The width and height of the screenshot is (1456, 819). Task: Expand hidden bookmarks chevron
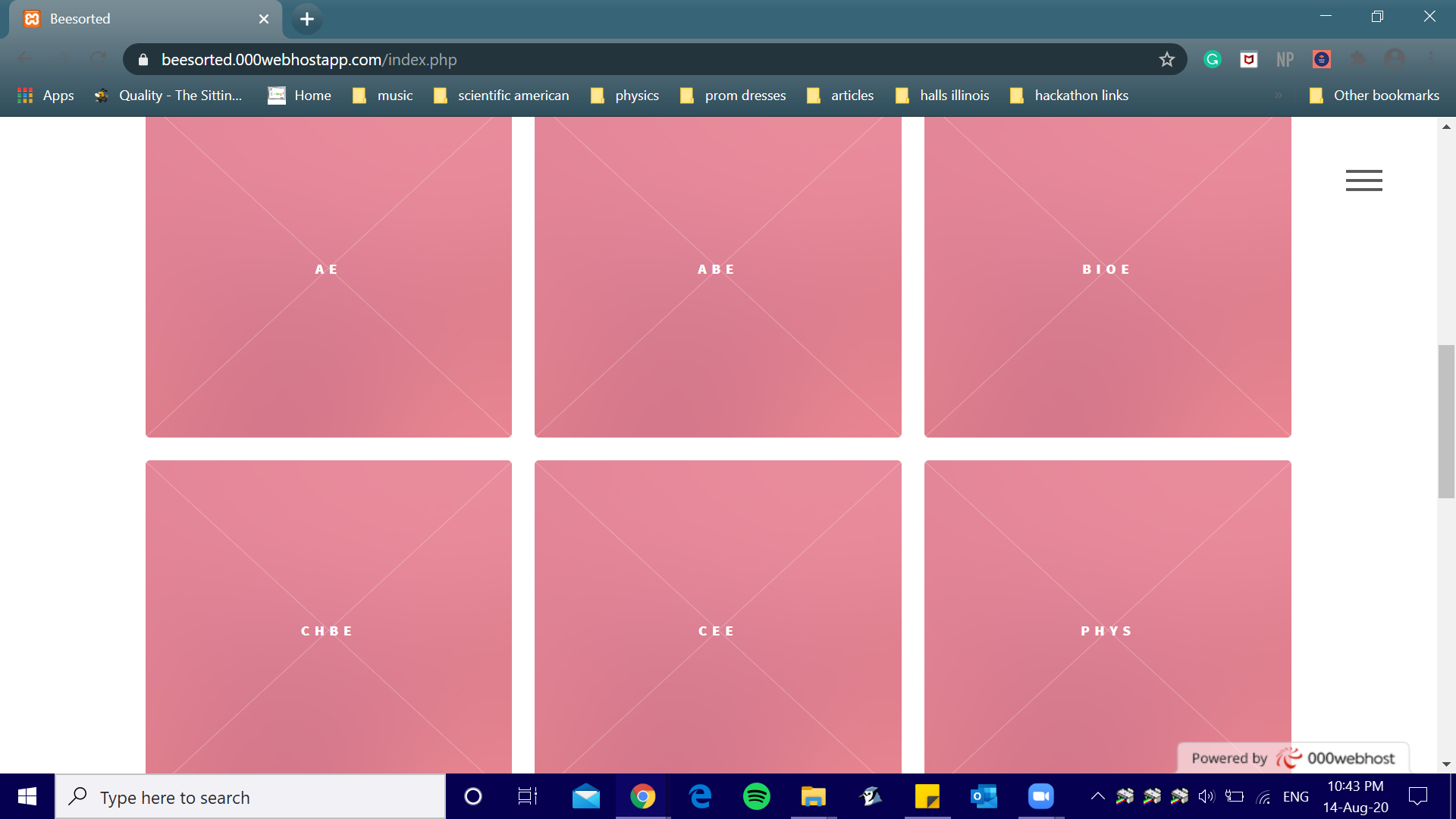[x=1278, y=96]
